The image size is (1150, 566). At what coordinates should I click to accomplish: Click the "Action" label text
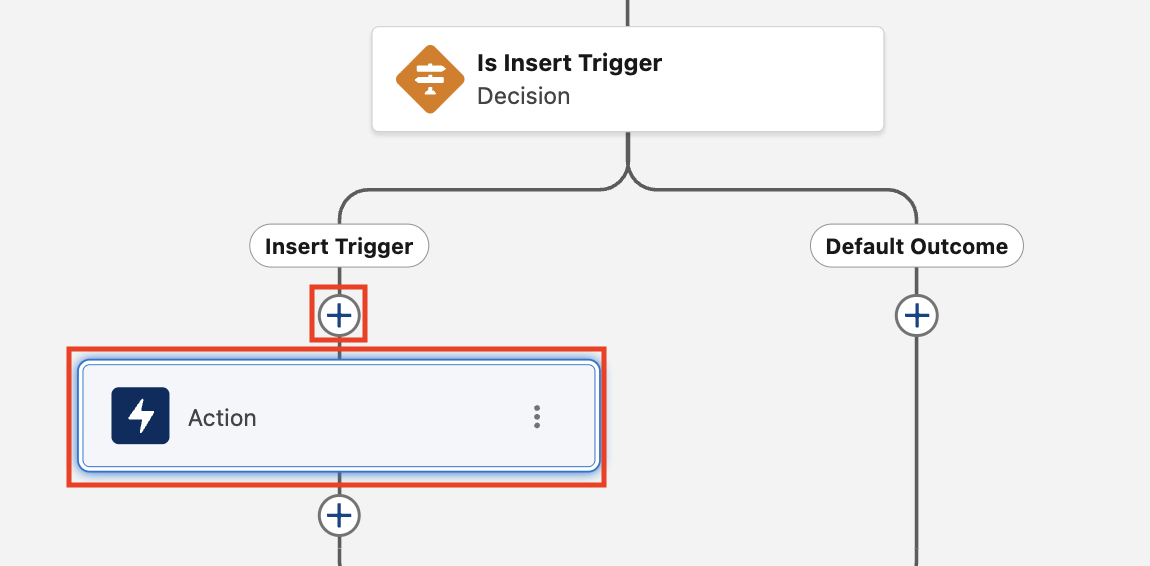[x=222, y=418]
